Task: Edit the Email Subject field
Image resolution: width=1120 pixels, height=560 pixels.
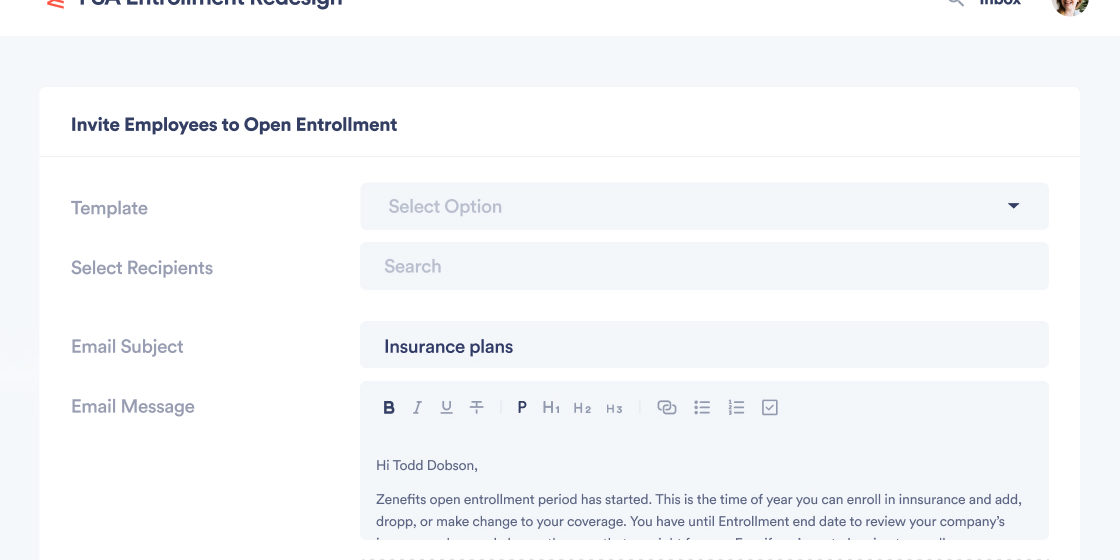Action: (704, 345)
